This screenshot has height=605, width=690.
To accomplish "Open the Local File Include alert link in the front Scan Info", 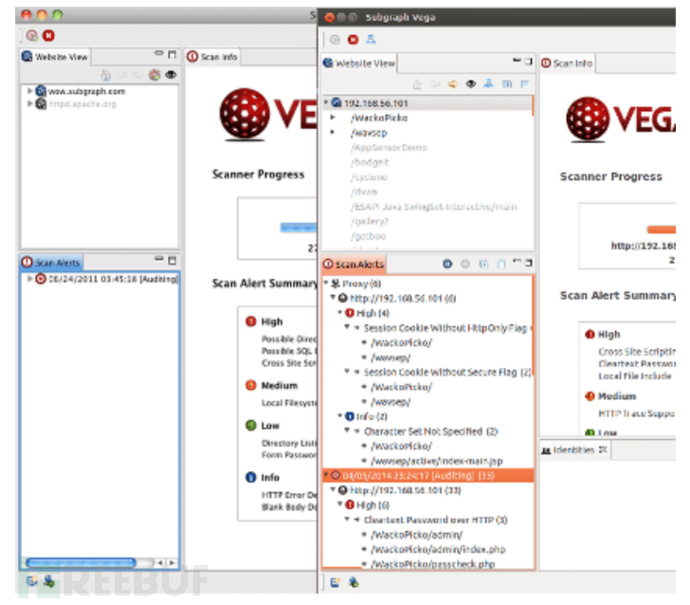I will (x=635, y=376).
